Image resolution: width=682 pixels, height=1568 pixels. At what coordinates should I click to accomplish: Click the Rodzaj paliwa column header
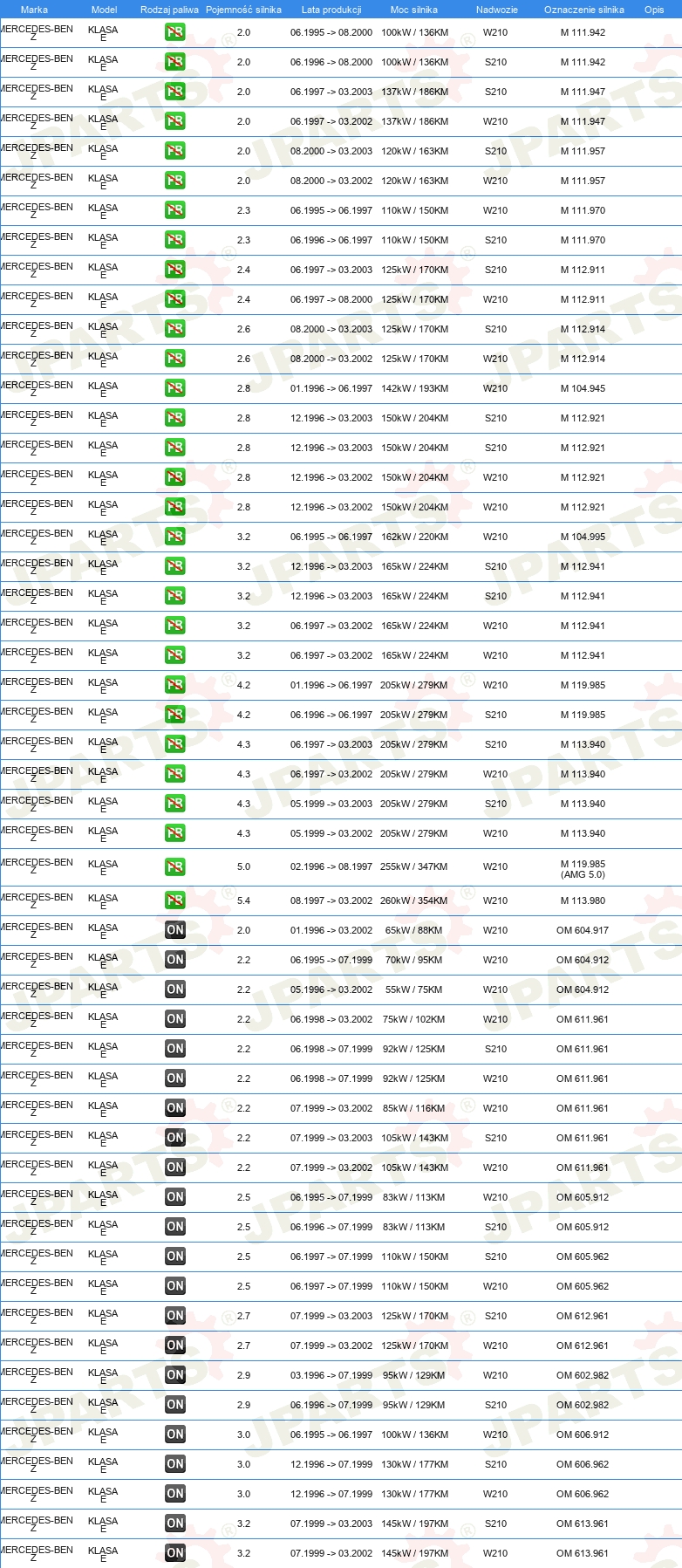coord(169,10)
